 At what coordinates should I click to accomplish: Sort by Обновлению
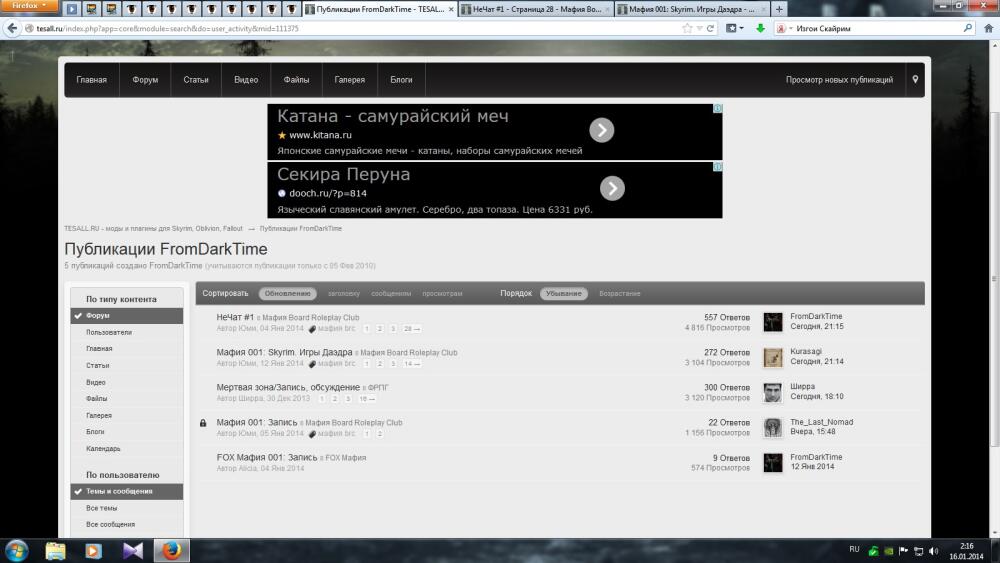tap(287, 293)
